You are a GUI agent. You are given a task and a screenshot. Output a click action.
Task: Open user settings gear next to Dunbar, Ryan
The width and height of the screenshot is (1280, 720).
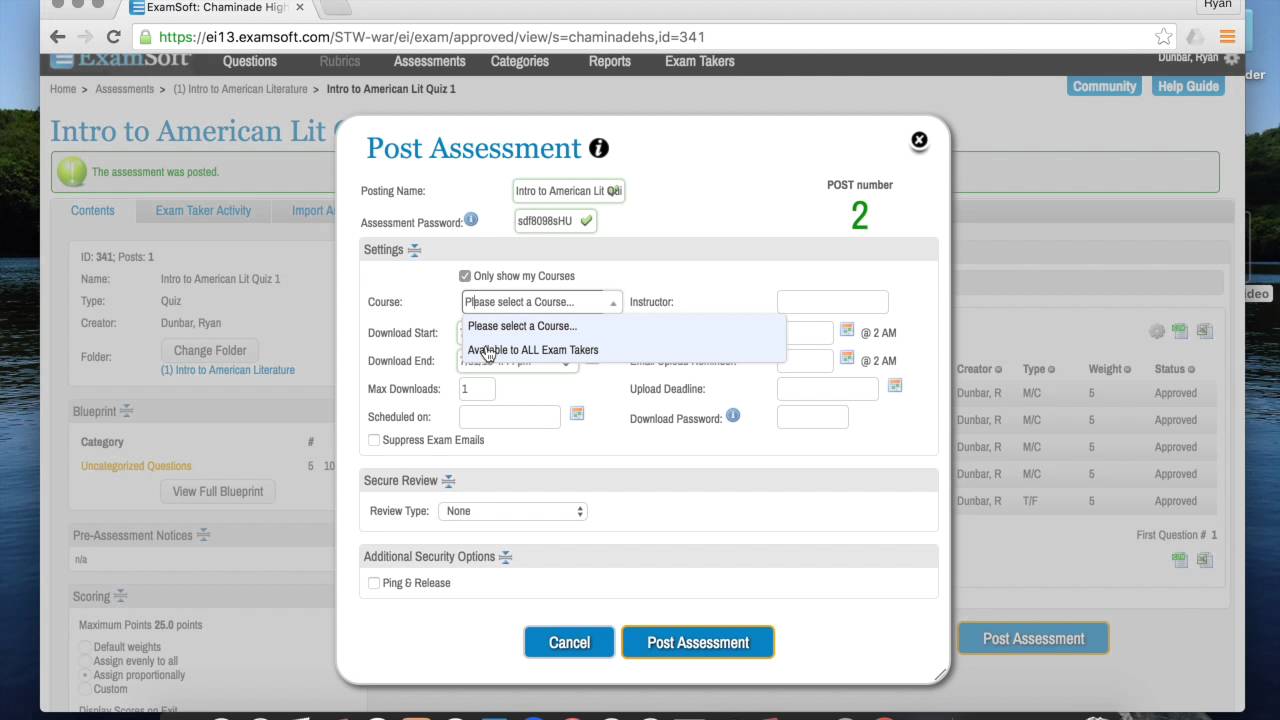pyautogui.click(x=1231, y=58)
